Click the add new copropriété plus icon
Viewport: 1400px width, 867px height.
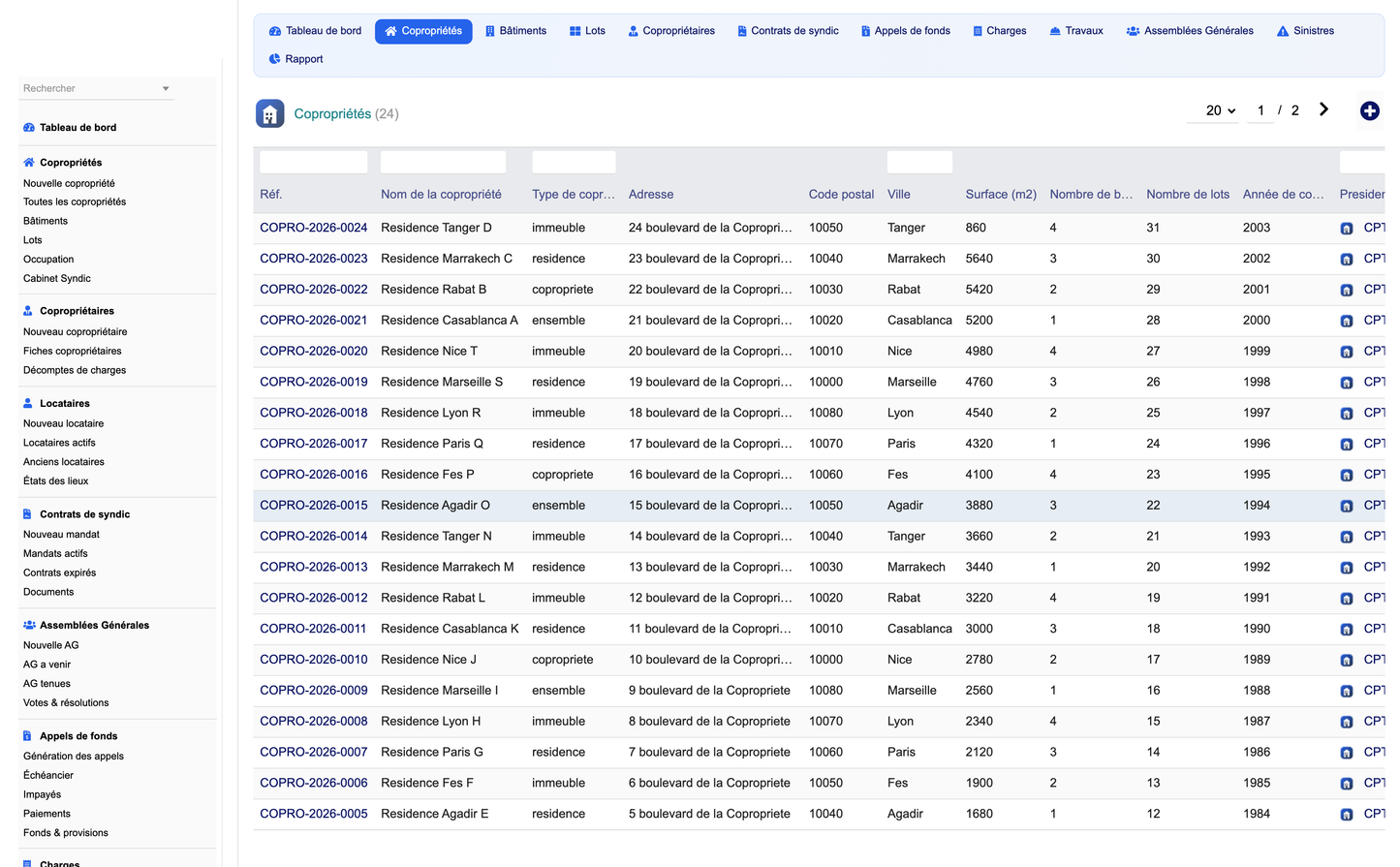pos(1370,111)
